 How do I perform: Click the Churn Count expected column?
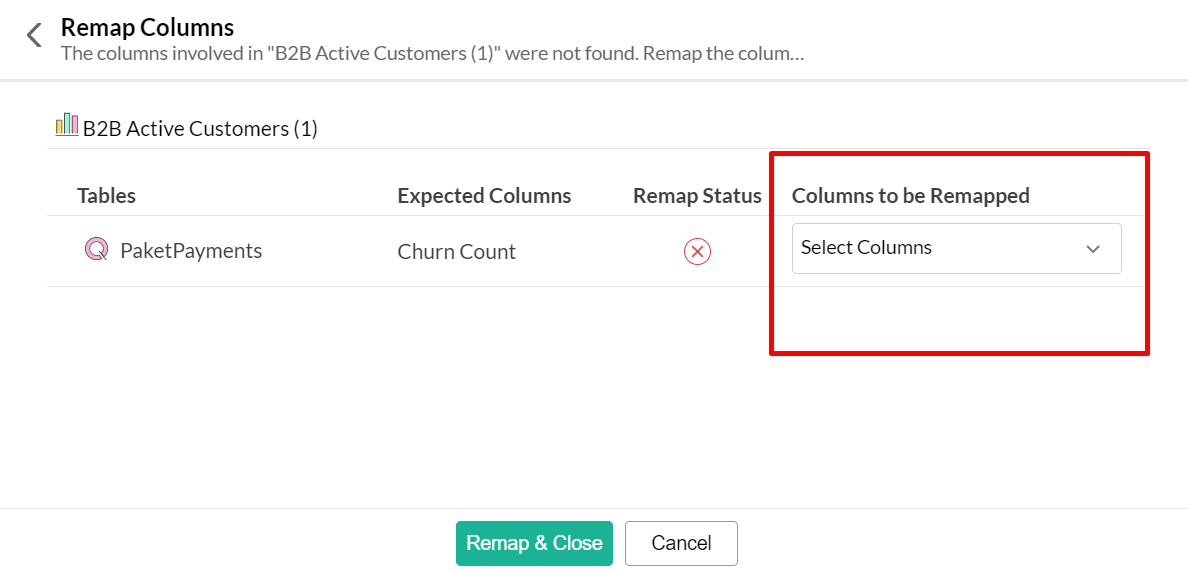(456, 252)
